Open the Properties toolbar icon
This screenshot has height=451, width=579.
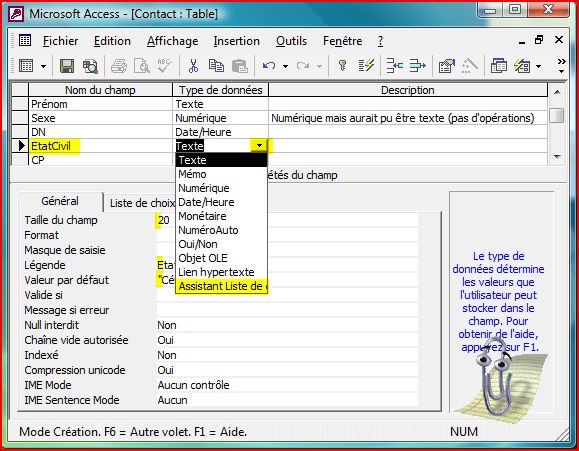tap(446, 66)
